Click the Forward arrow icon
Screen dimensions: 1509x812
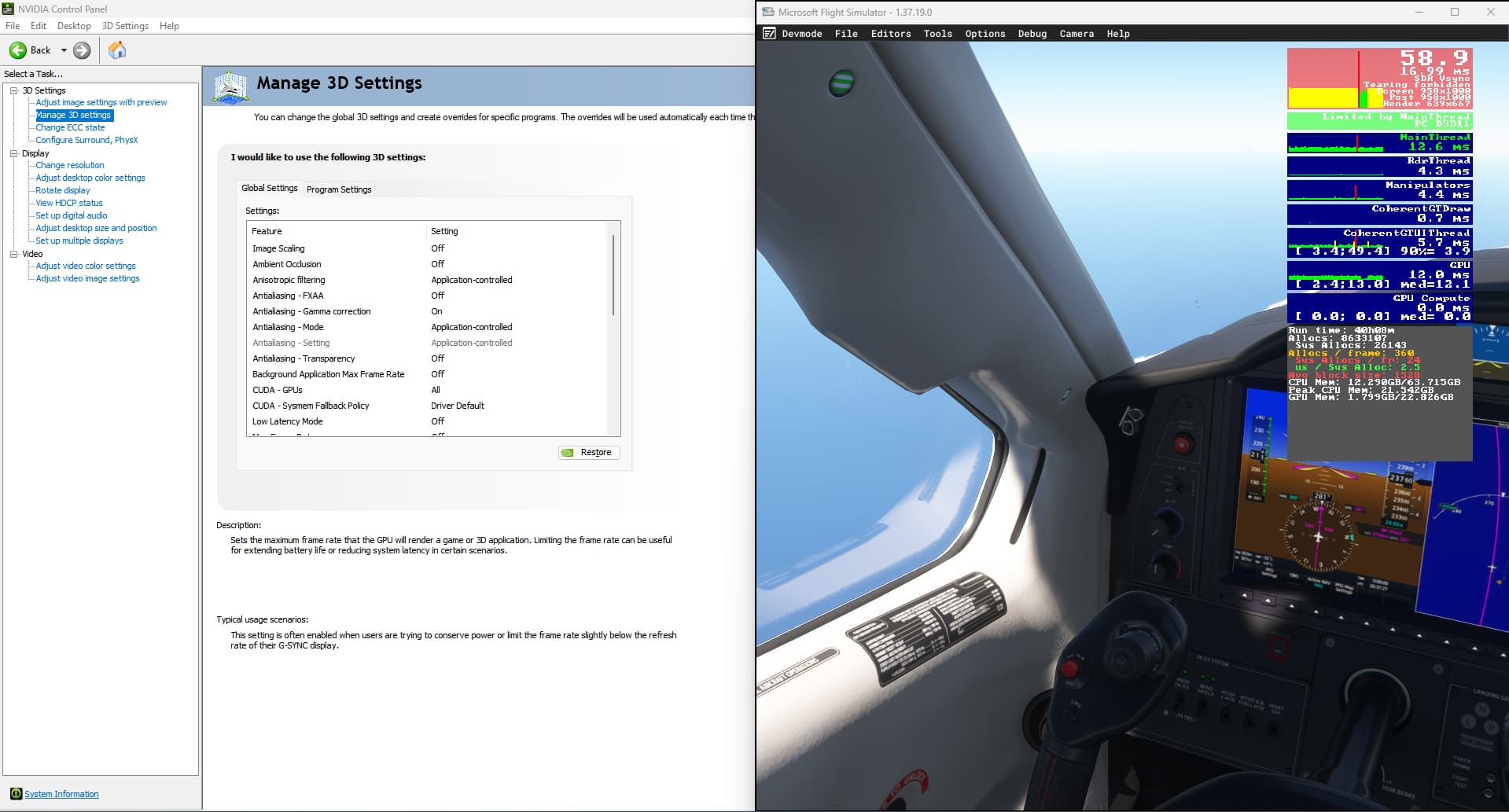coord(82,50)
